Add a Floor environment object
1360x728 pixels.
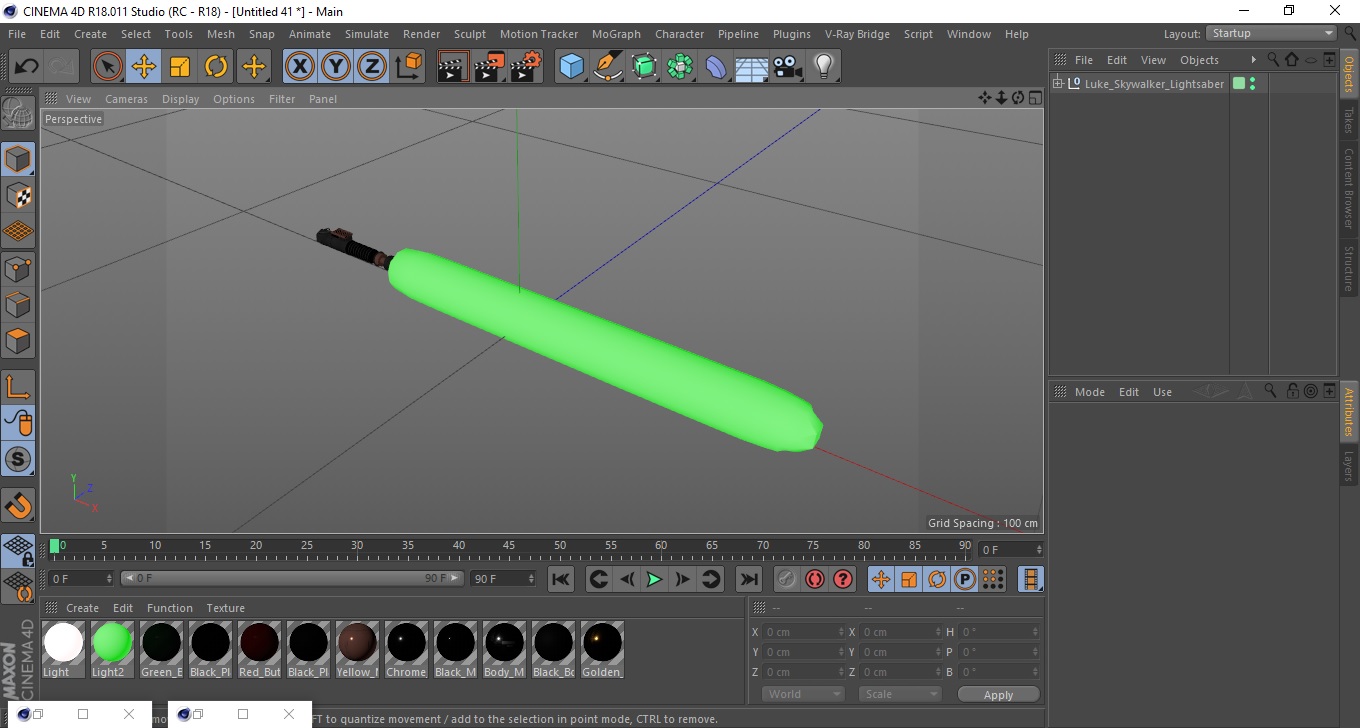pyautogui.click(x=752, y=67)
